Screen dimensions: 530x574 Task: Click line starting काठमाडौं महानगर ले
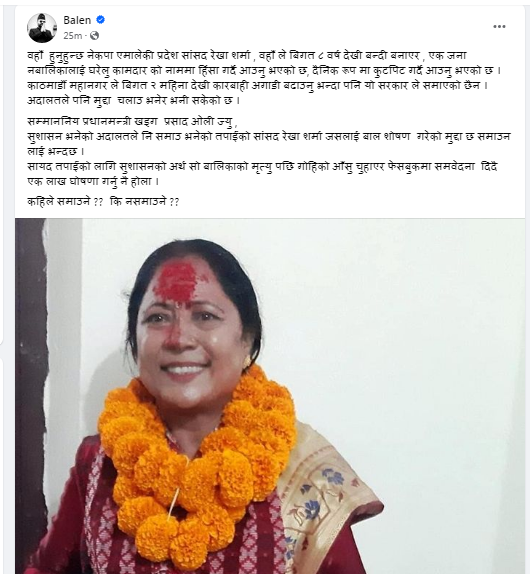(257, 86)
